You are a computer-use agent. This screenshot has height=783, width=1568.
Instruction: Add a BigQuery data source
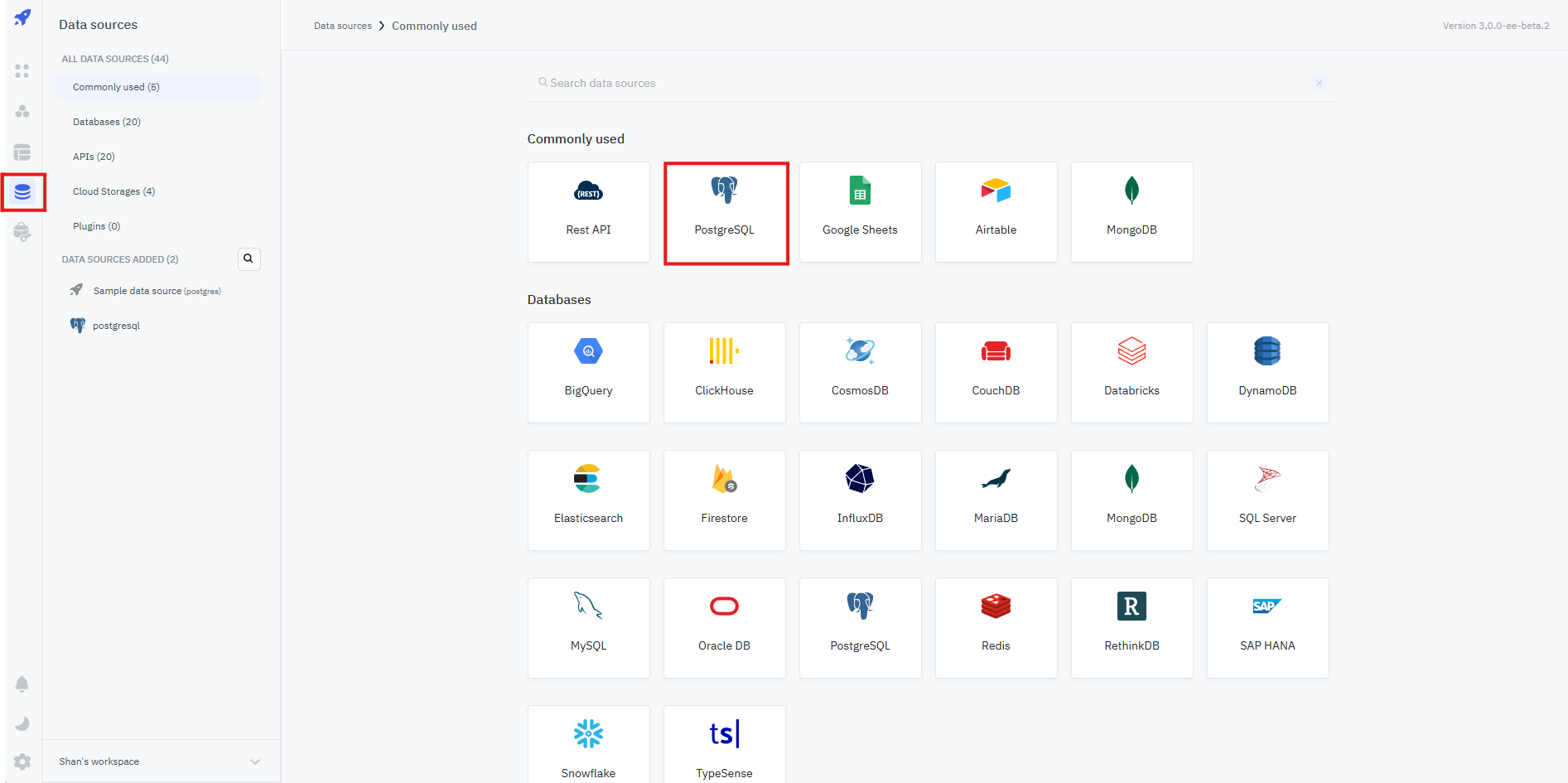pyautogui.click(x=589, y=373)
